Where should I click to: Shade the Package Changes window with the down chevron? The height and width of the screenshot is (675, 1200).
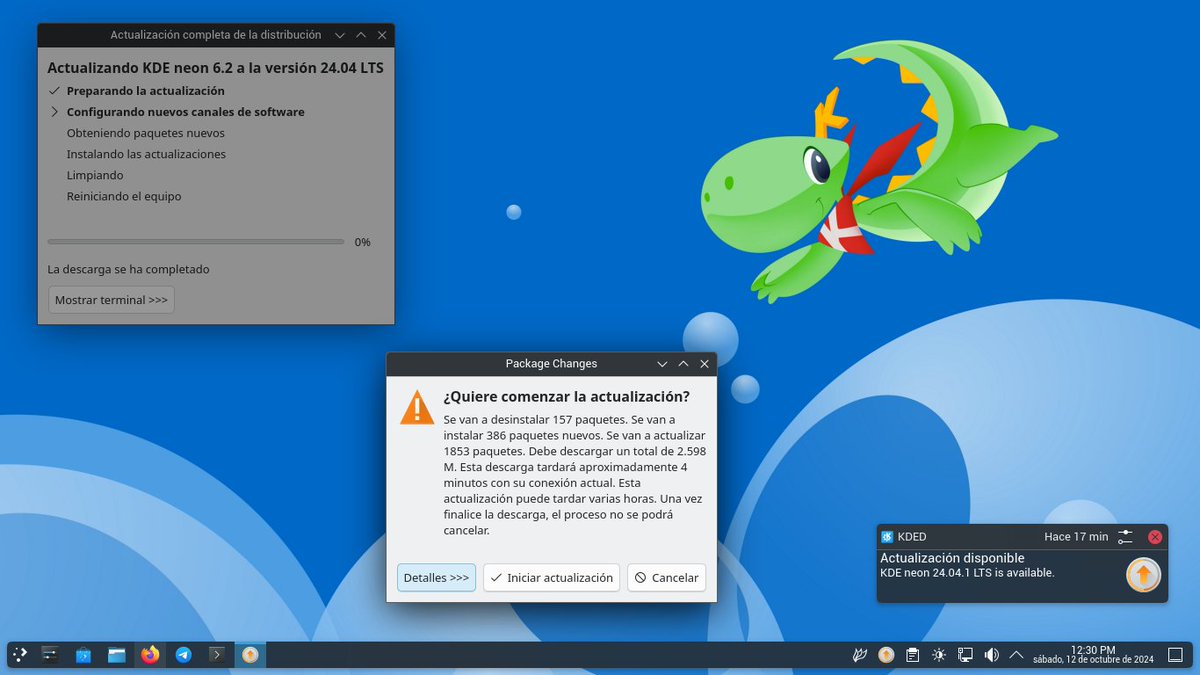click(x=662, y=364)
